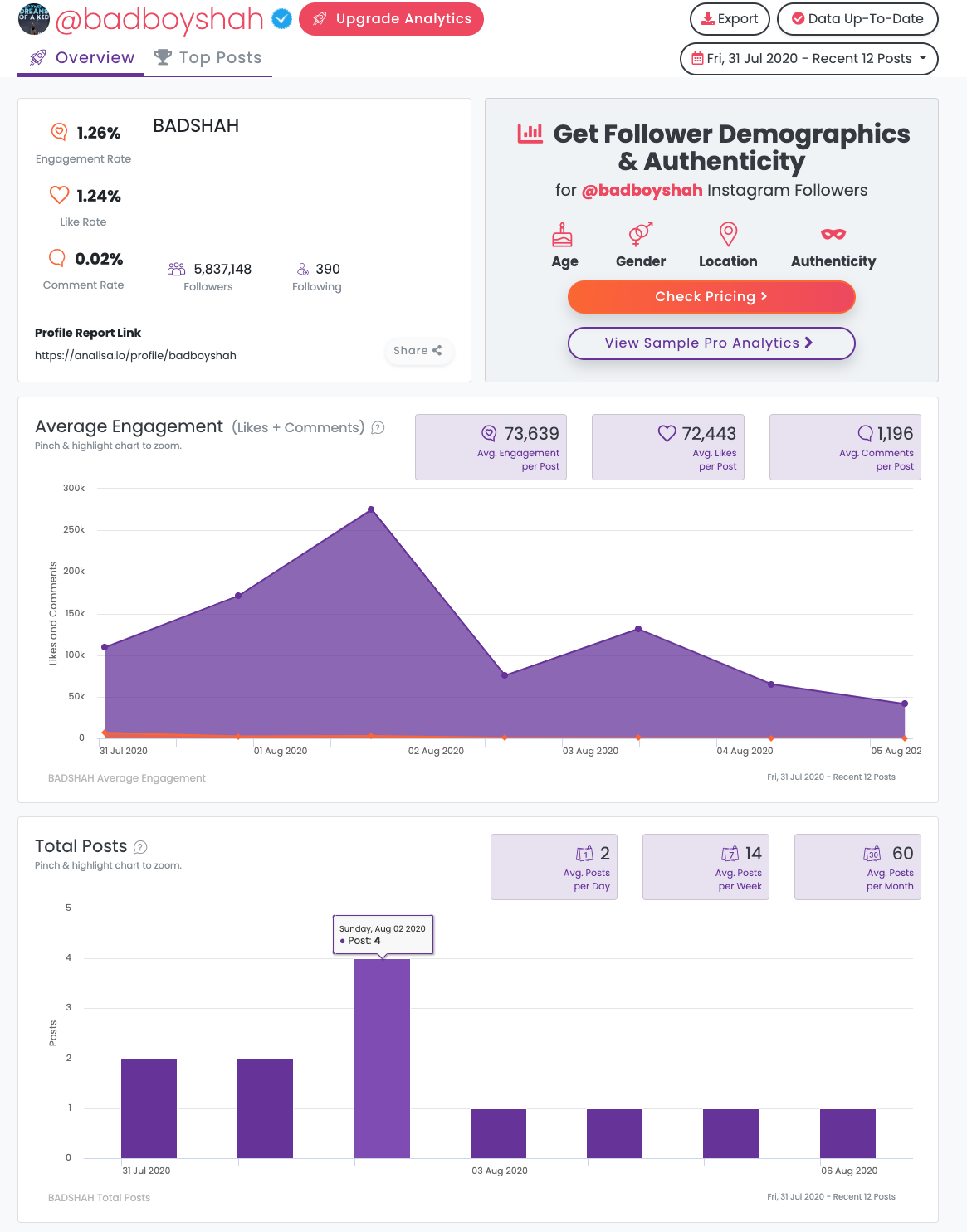Open the date range dropdown
Viewport: 967px width, 1232px height.
pyautogui.click(x=809, y=59)
